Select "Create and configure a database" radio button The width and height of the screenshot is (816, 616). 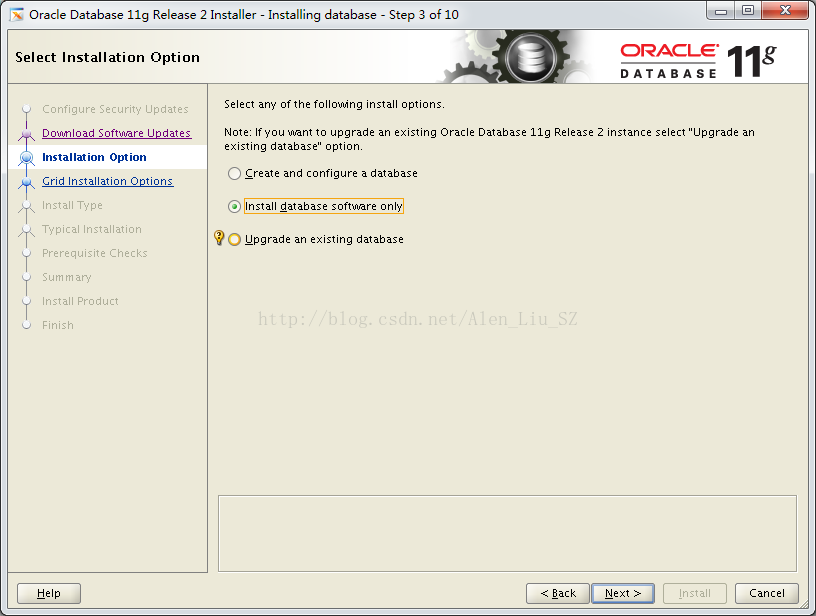pyautogui.click(x=235, y=173)
